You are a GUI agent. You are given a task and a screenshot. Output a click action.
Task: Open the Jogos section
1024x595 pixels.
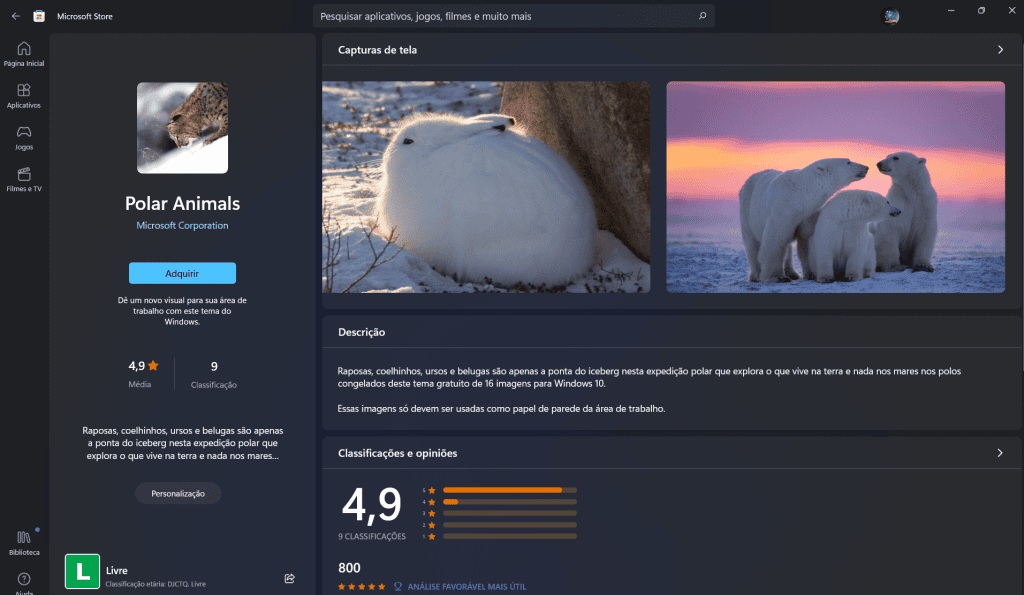click(24, 138)
